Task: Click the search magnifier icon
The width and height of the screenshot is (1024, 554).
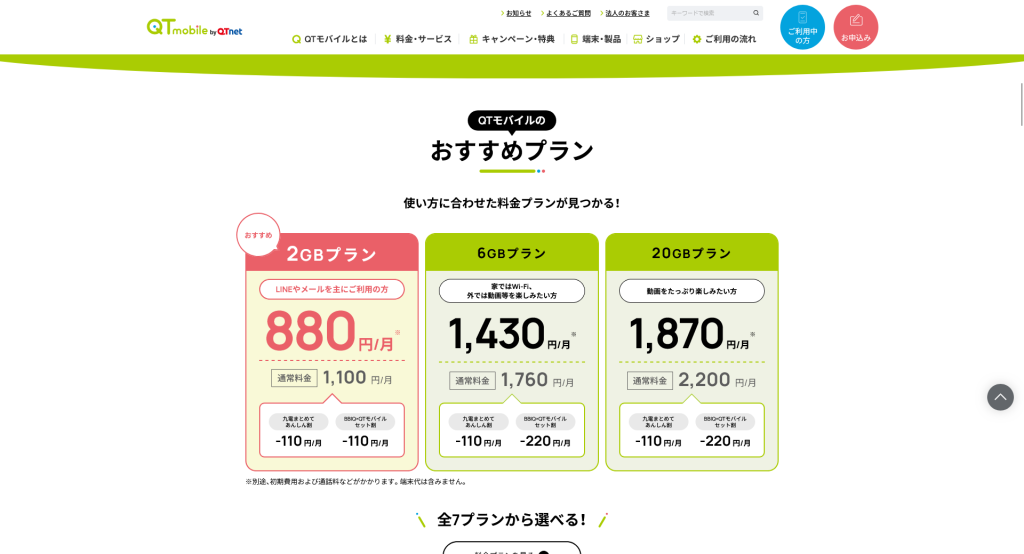Action: point(756,13)
